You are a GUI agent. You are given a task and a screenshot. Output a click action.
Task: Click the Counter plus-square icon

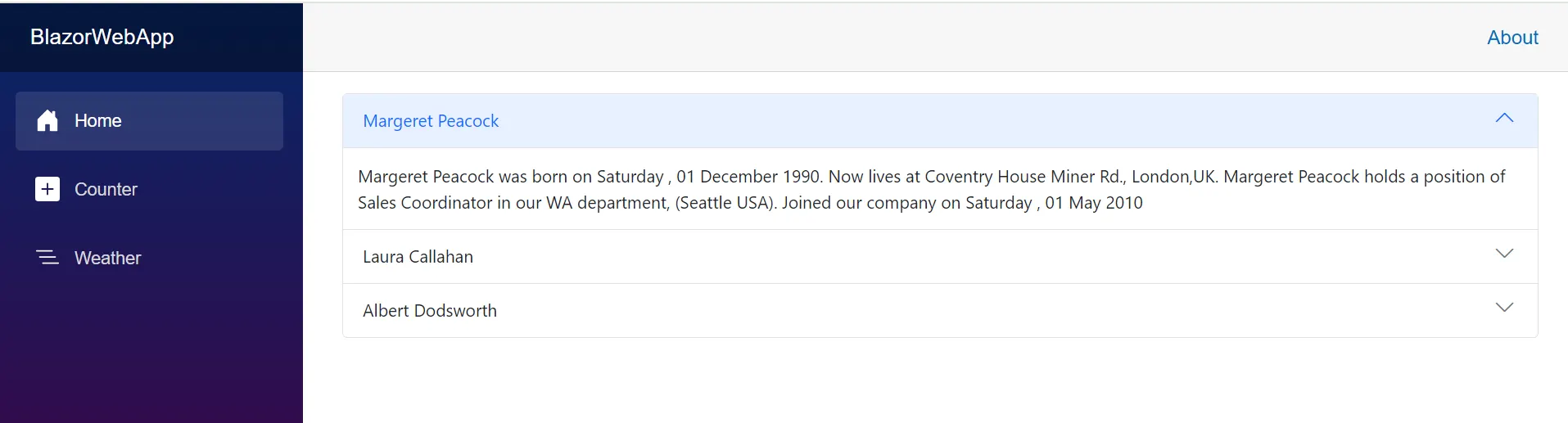[47, 189]
